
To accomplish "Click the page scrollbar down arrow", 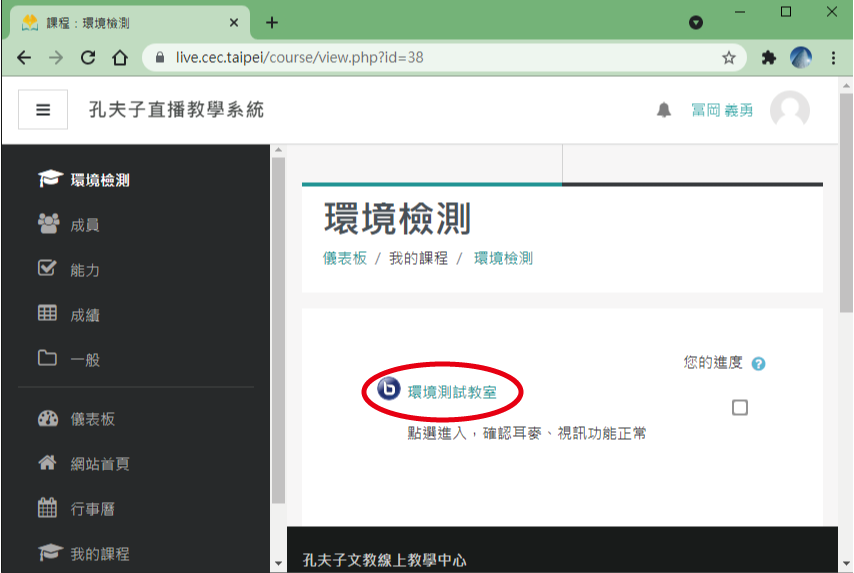I will 846,564.
